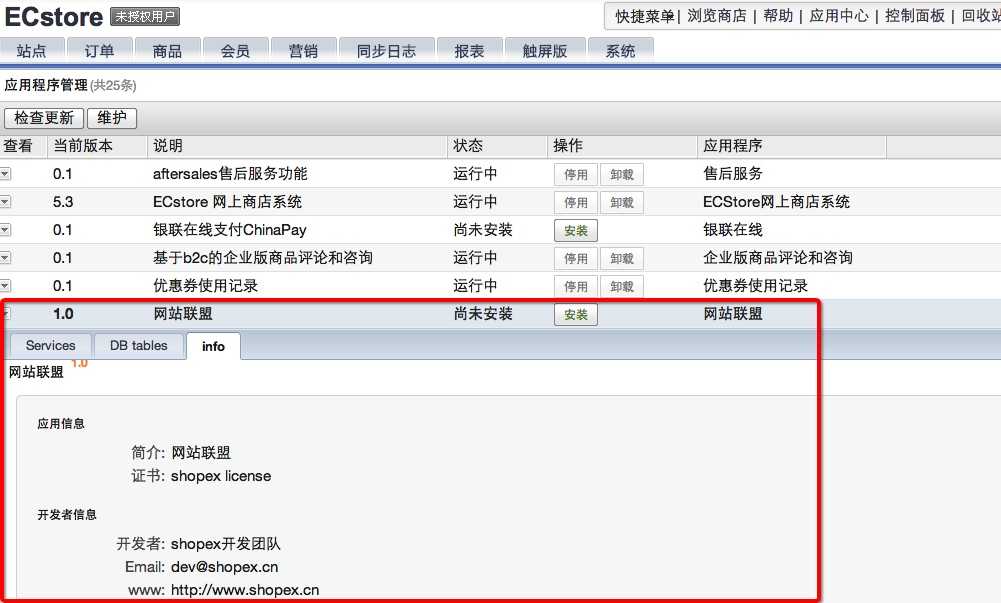Click the 开发者信息 section heading
Image resolution: width=1001 pixels, height=603 pixels.
click(x=67, y=515)
